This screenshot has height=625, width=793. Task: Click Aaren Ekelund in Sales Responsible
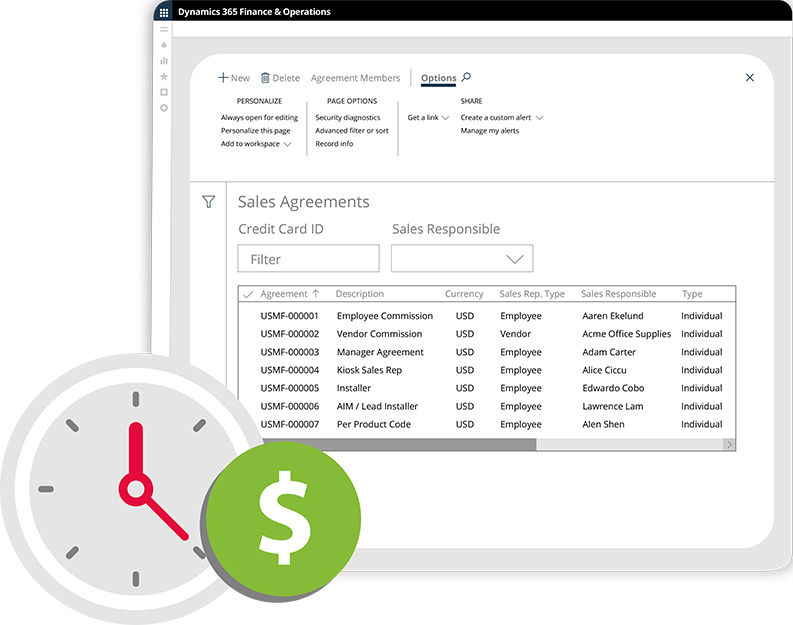click(612, 316)
